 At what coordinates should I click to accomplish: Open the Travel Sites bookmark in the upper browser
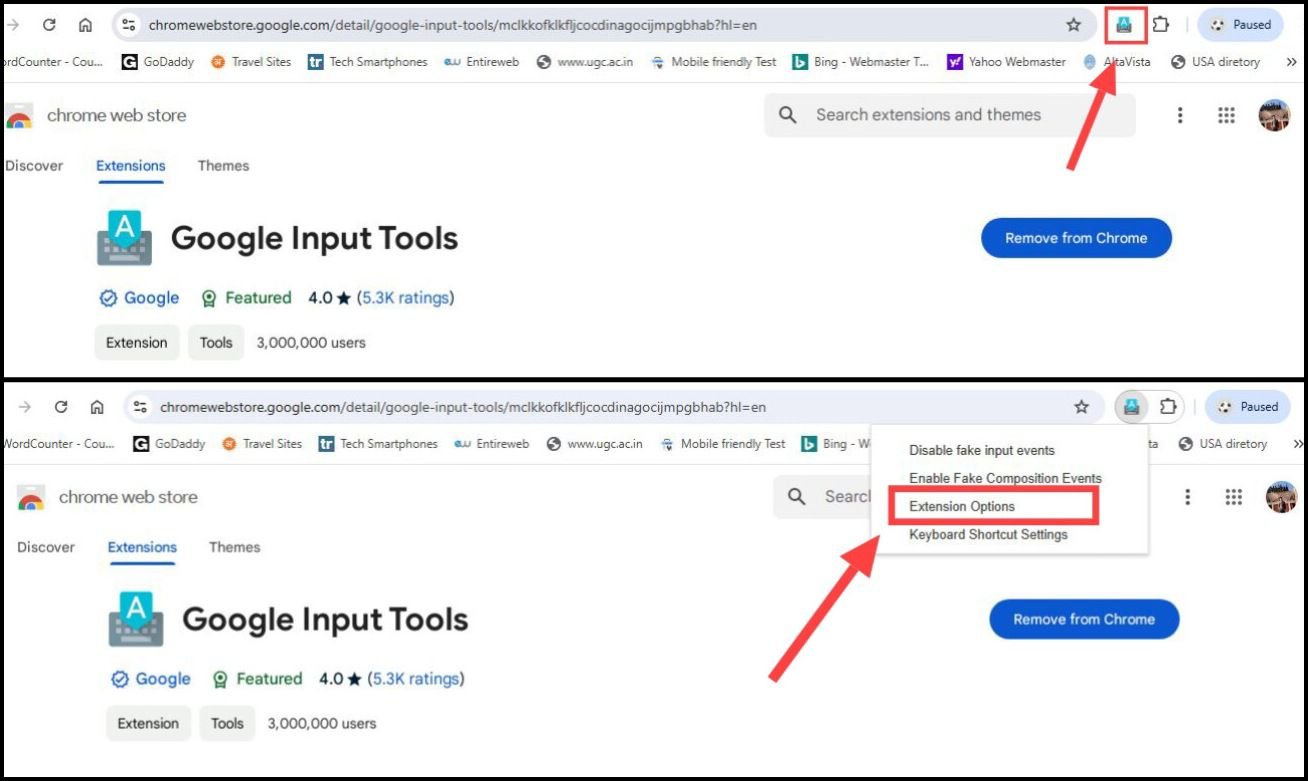[251, 62]
